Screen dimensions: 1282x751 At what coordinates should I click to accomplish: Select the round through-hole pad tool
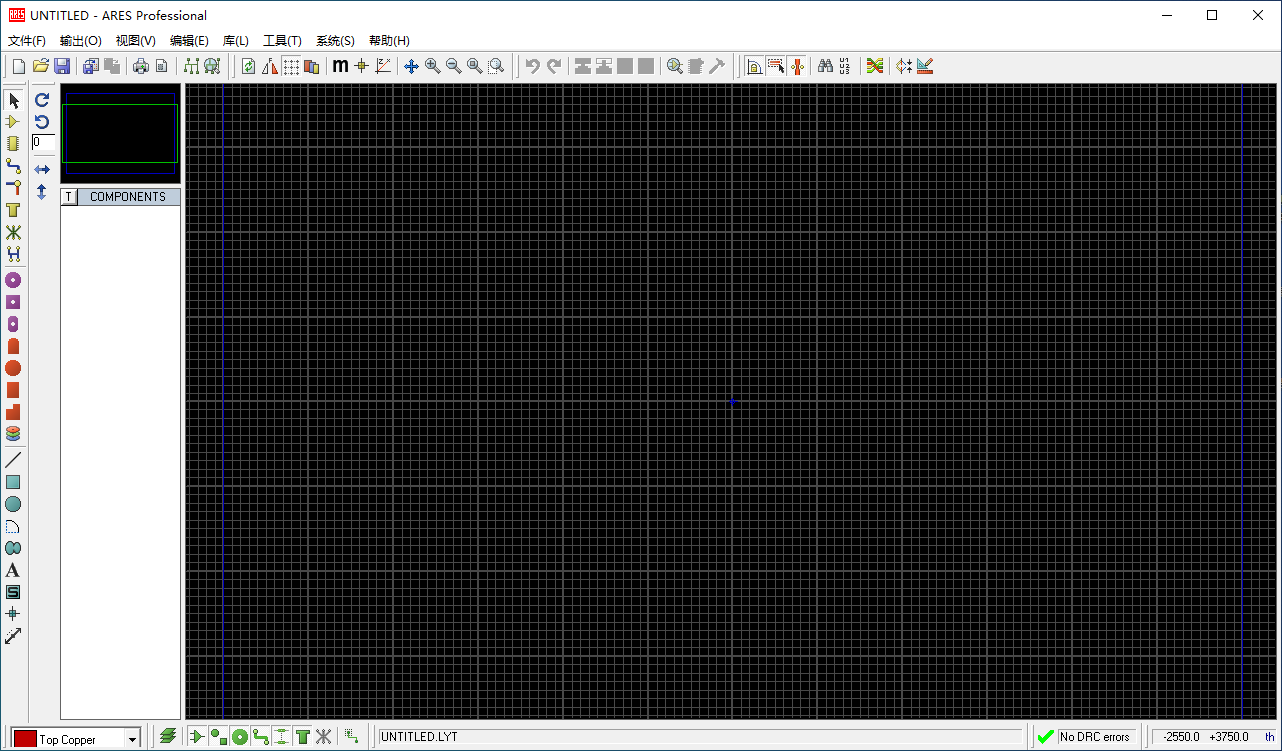tap(14, 280)
